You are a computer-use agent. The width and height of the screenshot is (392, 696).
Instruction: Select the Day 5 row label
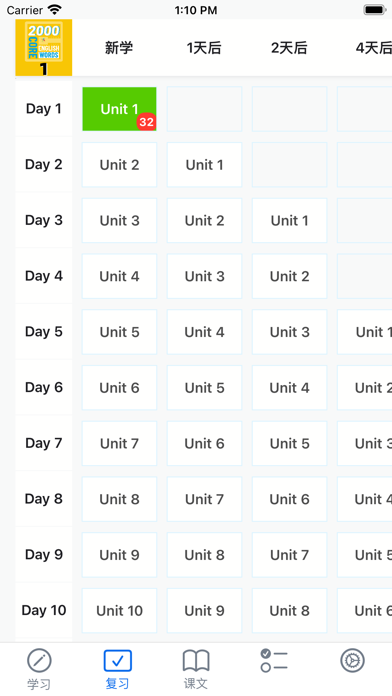tap(44, 332)
